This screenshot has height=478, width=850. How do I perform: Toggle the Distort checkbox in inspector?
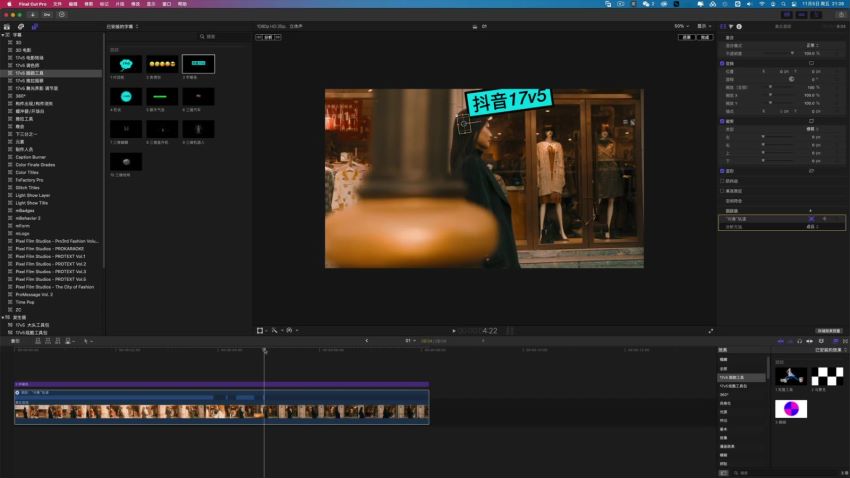(722, 171)
